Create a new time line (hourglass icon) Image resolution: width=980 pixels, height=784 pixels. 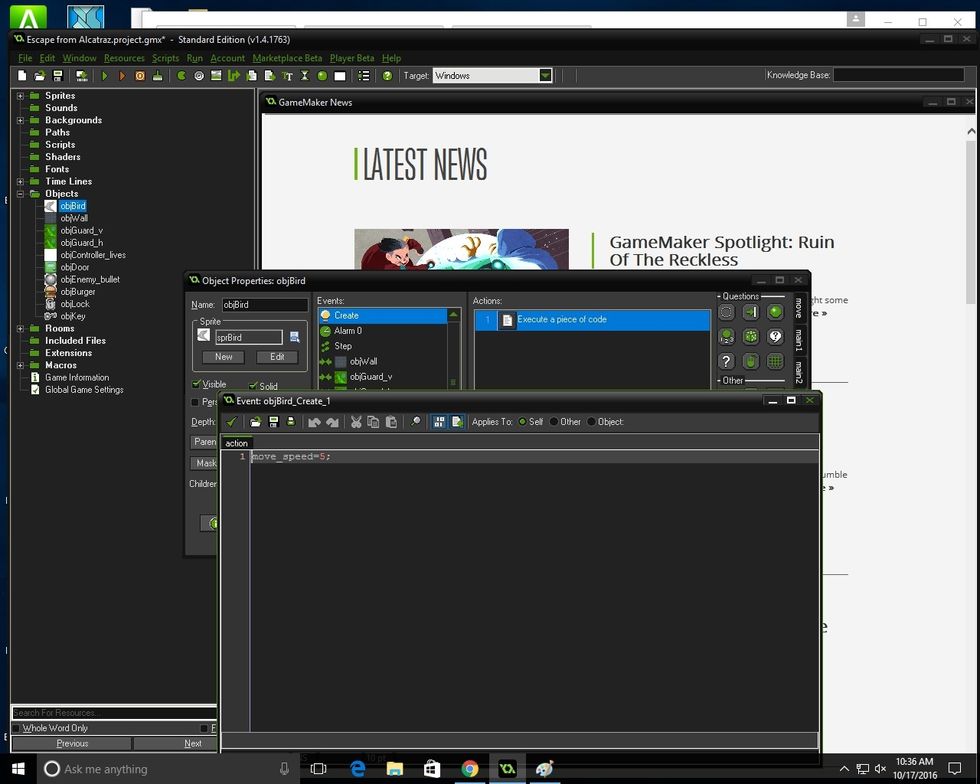pos(304,76)
